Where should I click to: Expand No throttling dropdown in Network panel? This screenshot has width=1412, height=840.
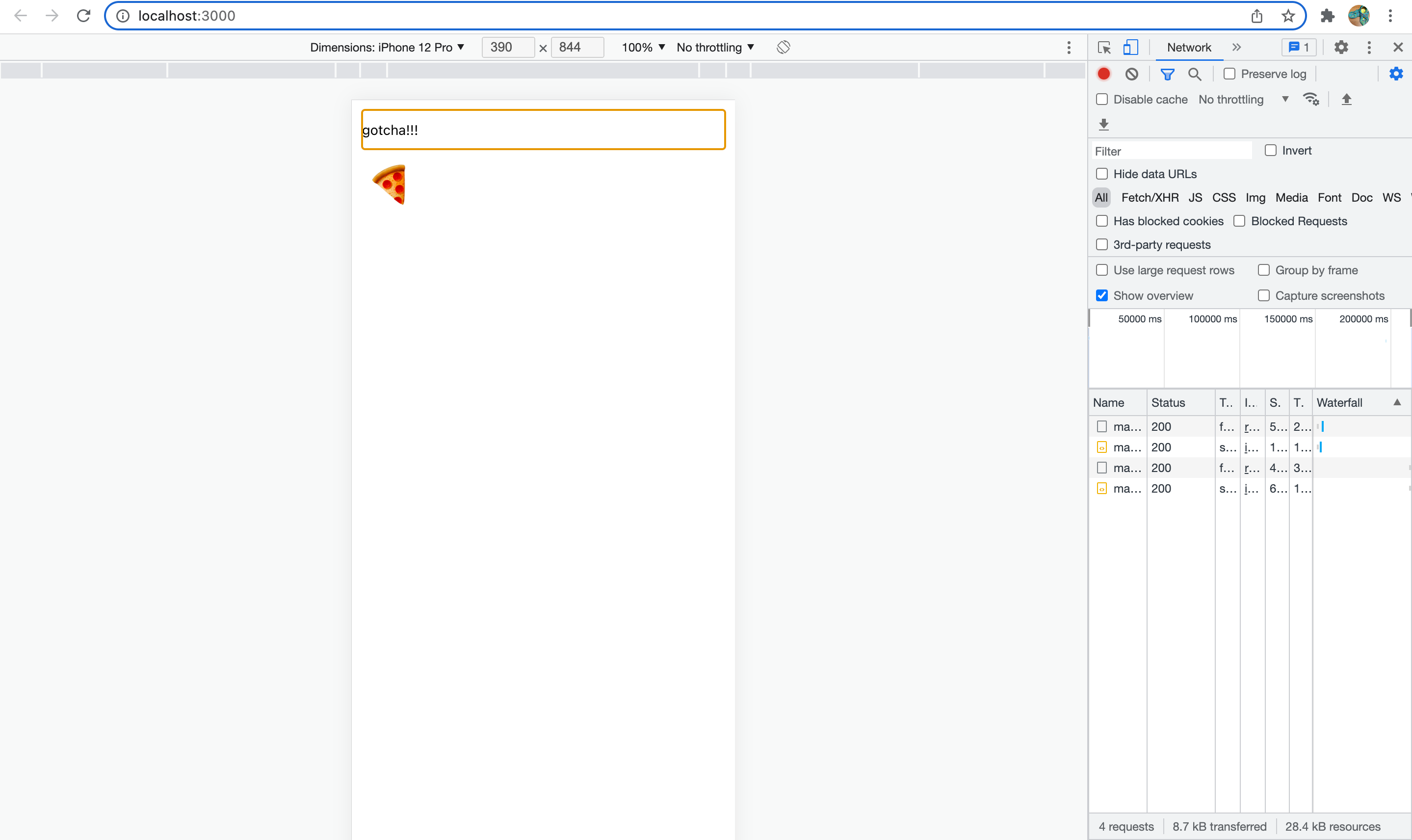pyautogui.click(x=1243, y=99)
